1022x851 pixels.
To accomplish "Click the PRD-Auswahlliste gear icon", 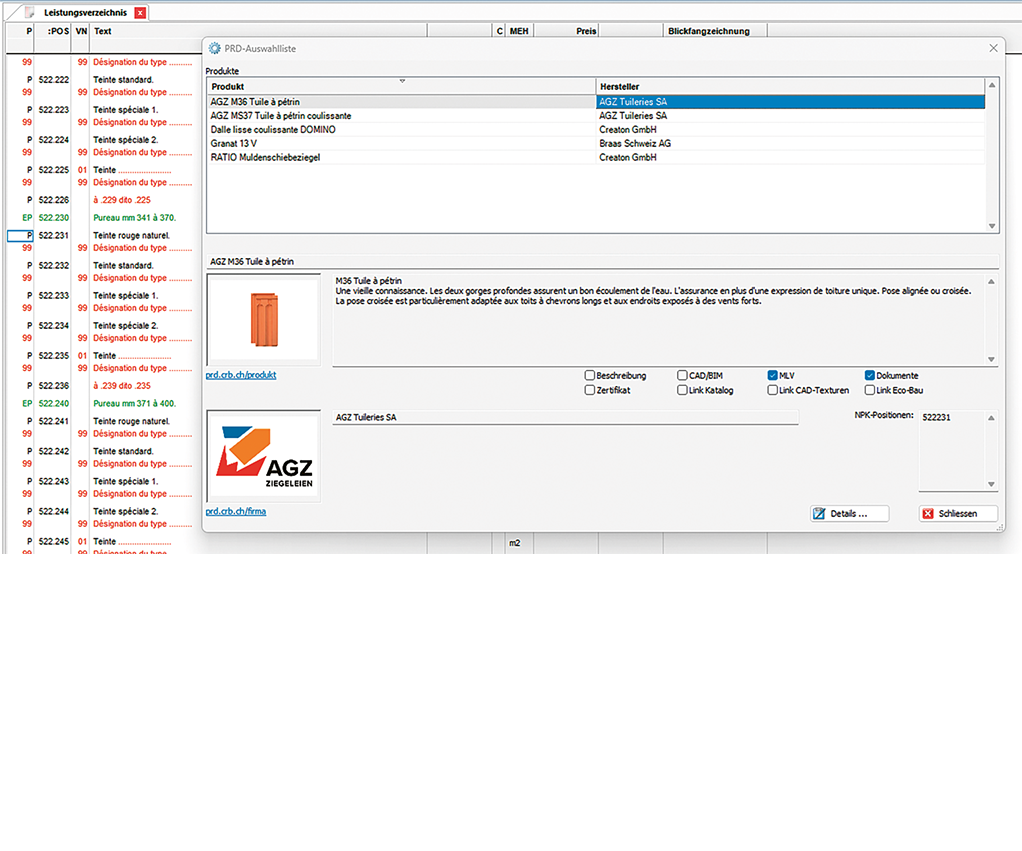I will (214, 48).
